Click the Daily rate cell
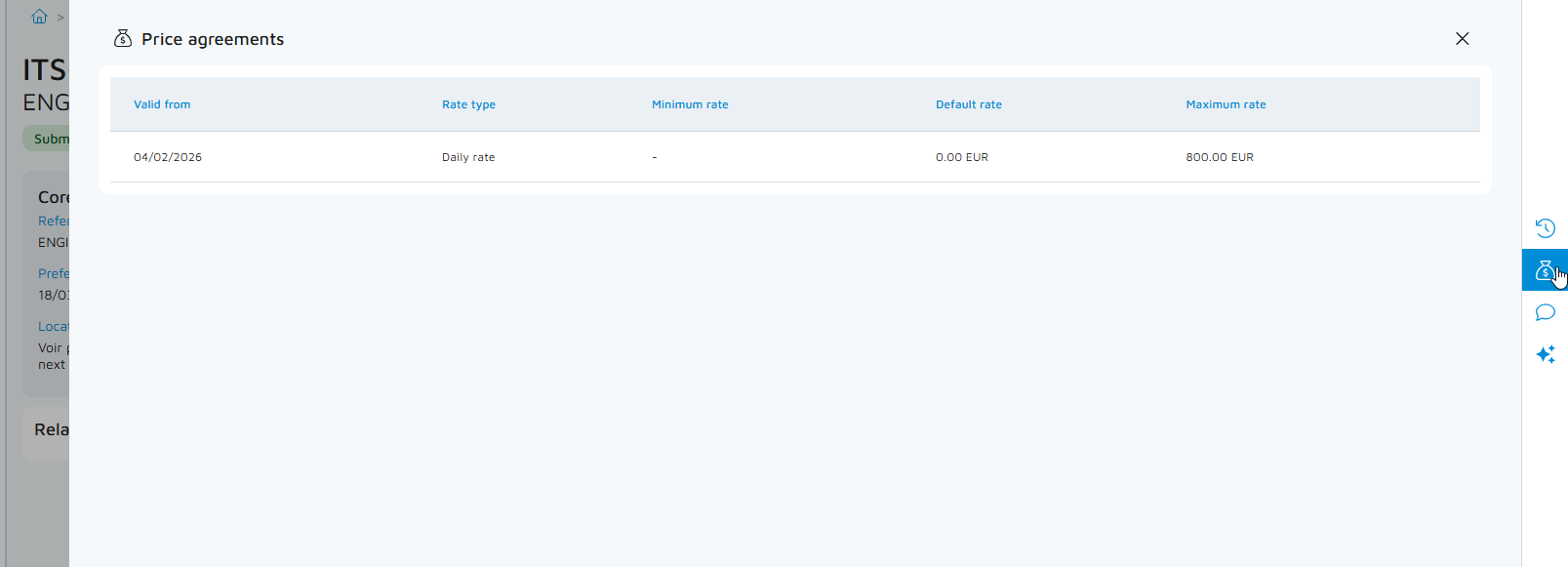The height and width of the screenshot is (567, 1568). (468, 157)
